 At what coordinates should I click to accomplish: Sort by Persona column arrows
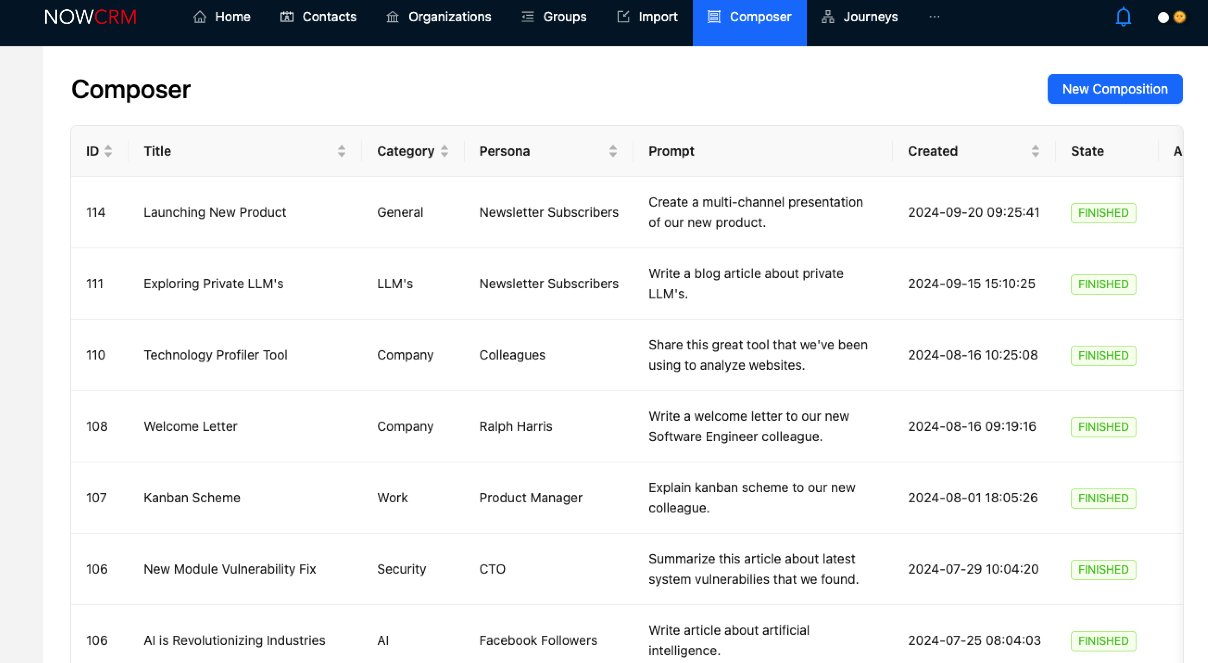613,151
